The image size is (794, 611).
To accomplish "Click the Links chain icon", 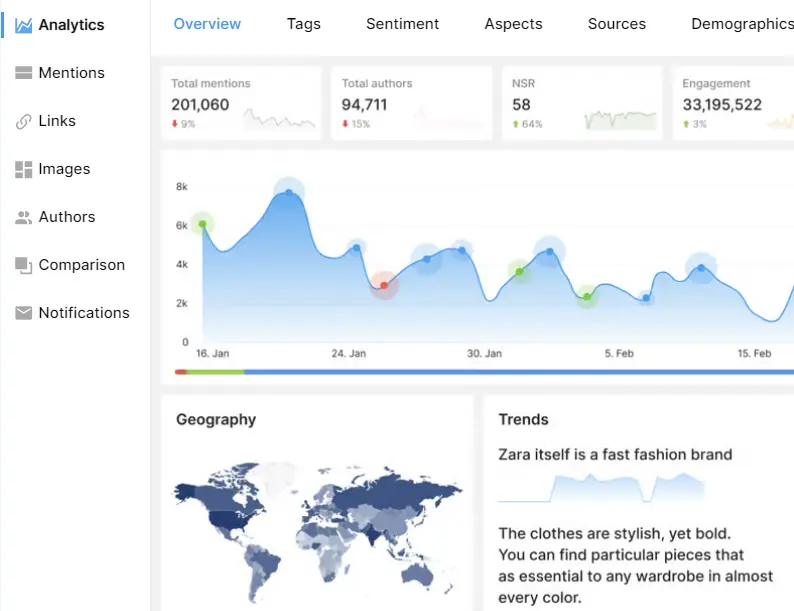I will 24,121.
